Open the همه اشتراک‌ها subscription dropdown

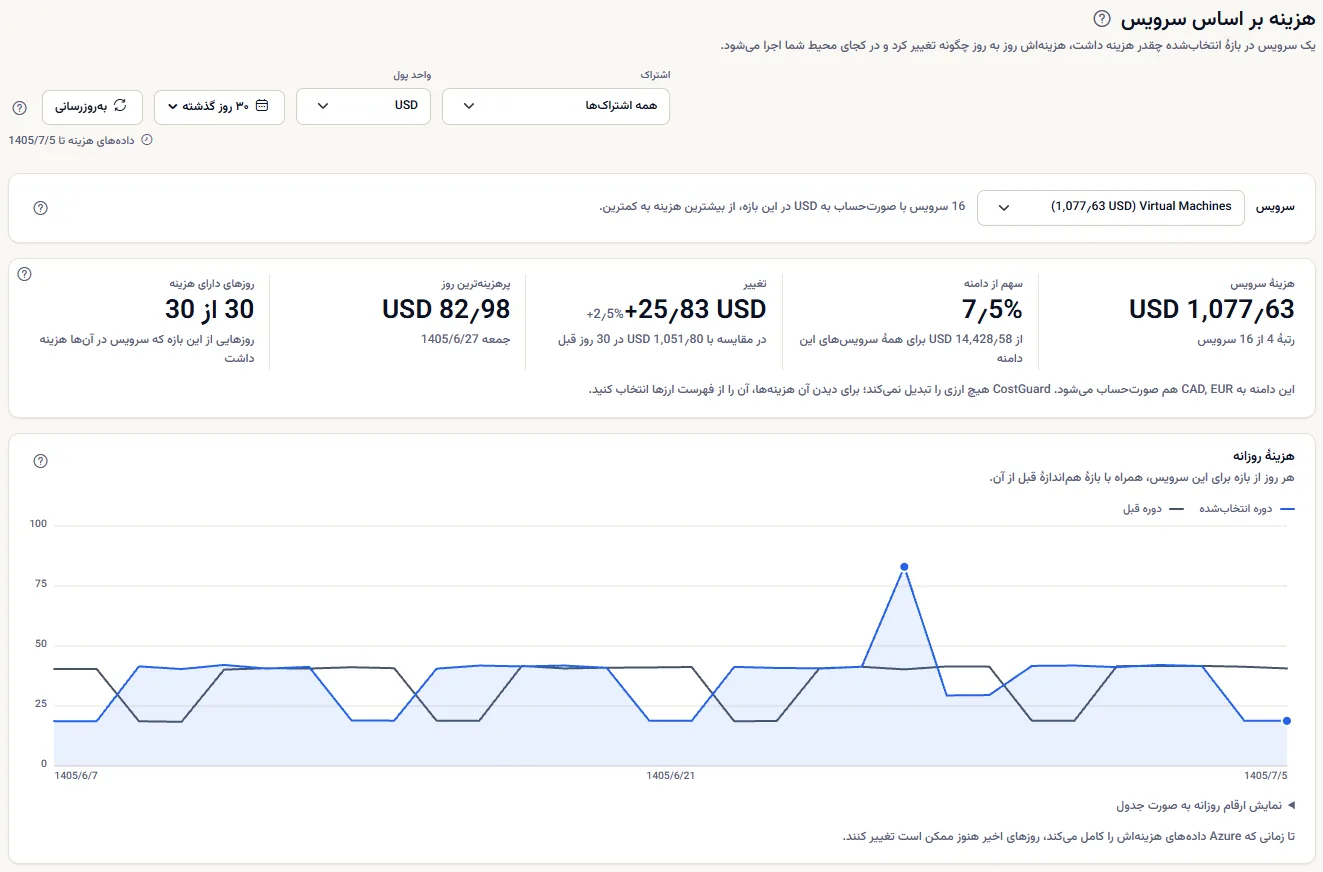556,107
